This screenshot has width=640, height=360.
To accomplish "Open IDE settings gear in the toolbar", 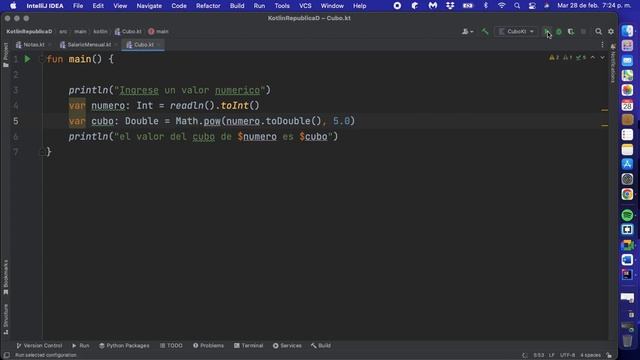I will [x=611, y=31].
